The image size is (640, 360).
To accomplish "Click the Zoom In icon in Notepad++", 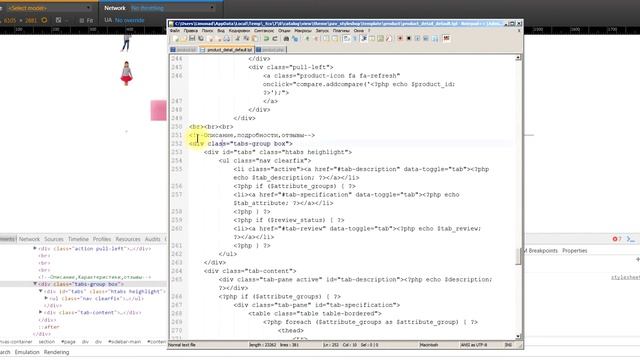I will (307, 38).
